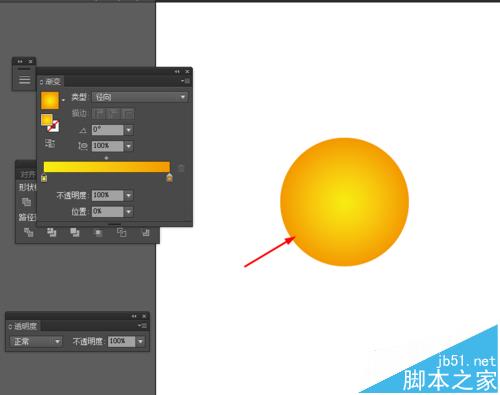Click the Pathfinder Trim icon

click(x=52, y=232)
